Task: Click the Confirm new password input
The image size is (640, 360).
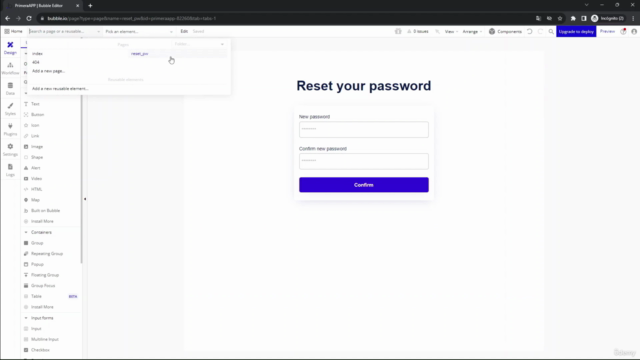Action: 364,161
